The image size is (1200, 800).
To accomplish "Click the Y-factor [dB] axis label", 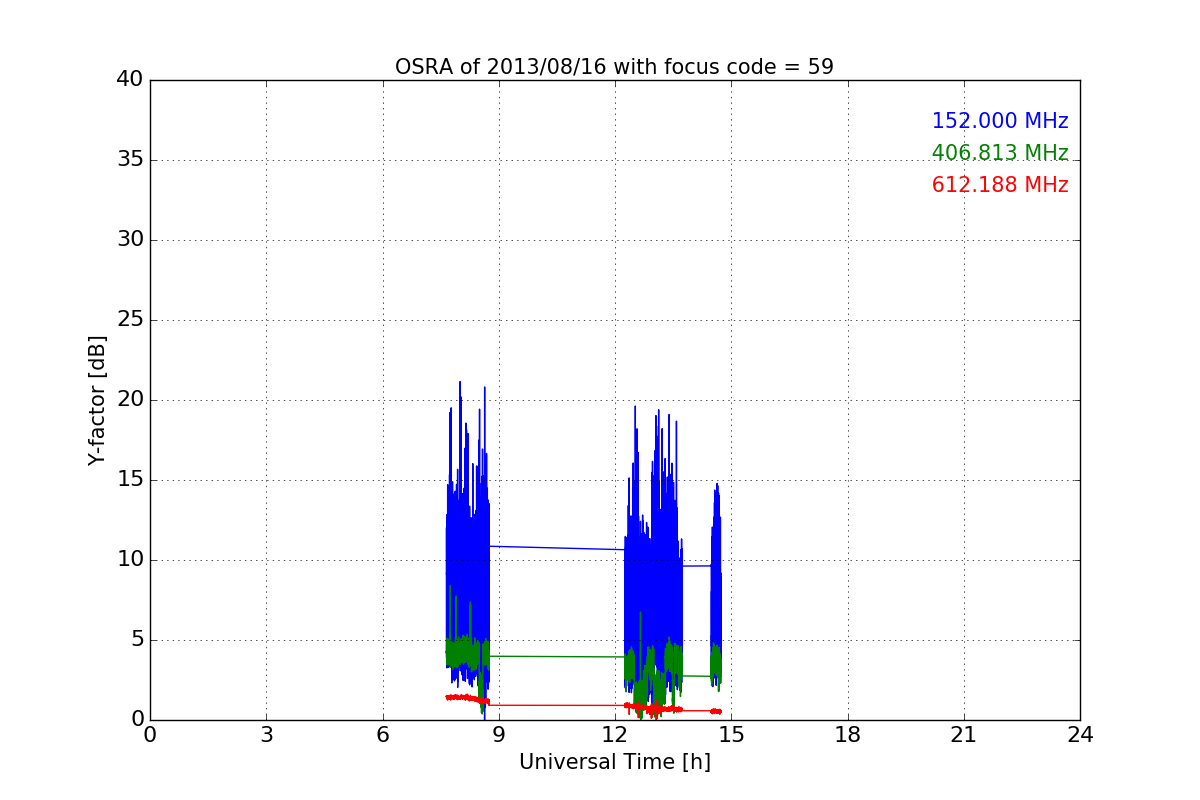I will 97,400.
